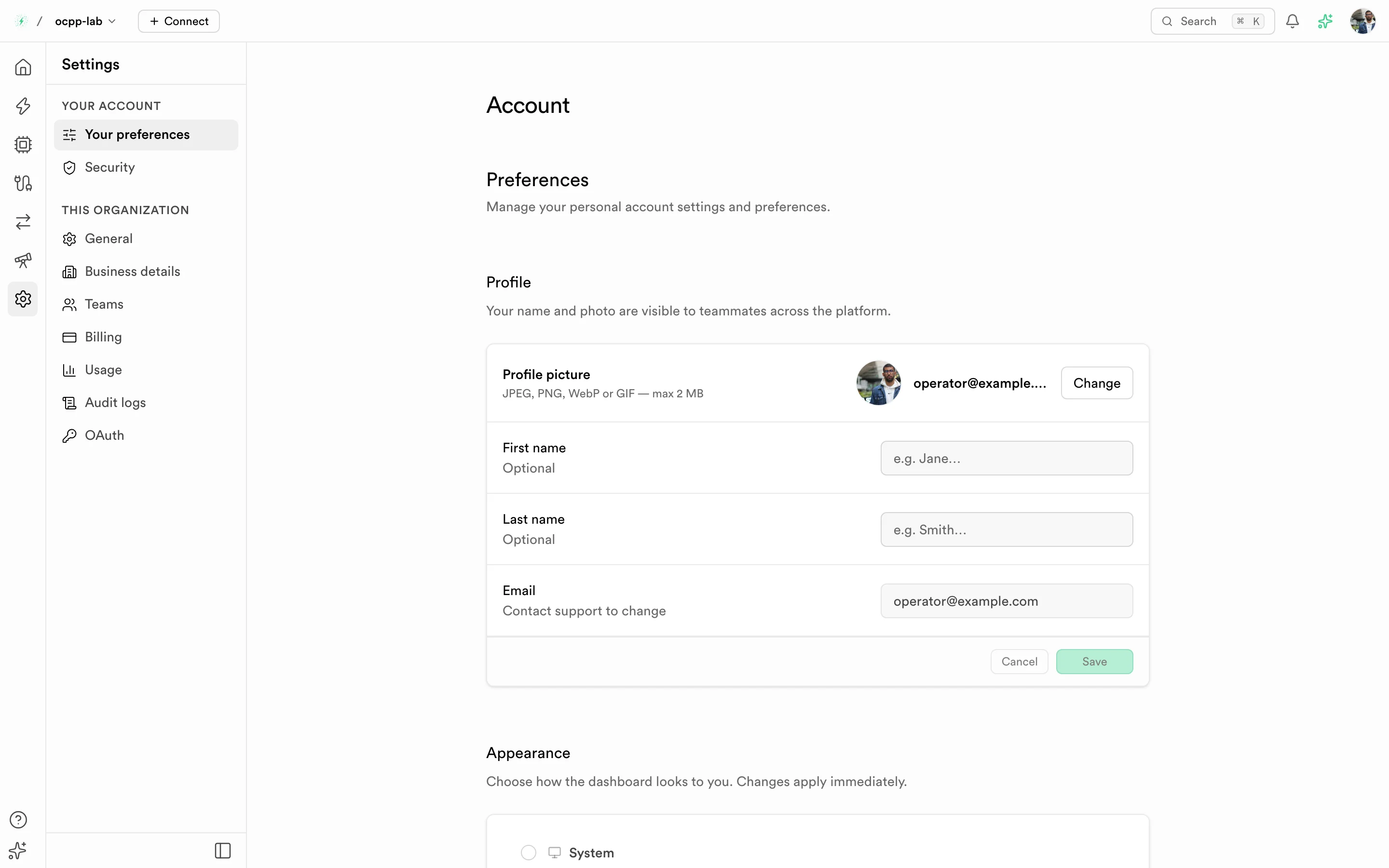Open Billing settings

(x=146, y=337)
